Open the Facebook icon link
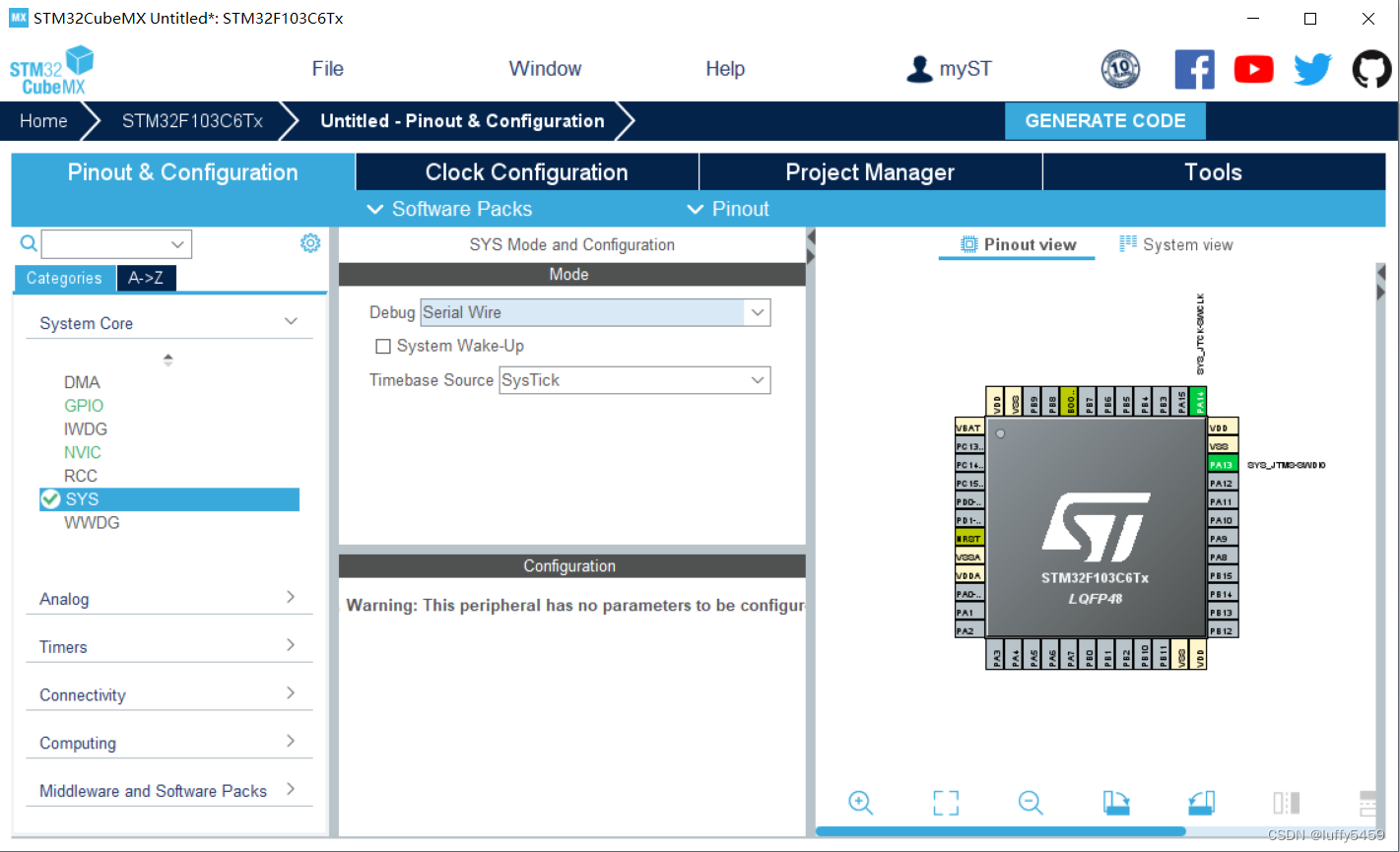1400x852 pixels. 1194,69
